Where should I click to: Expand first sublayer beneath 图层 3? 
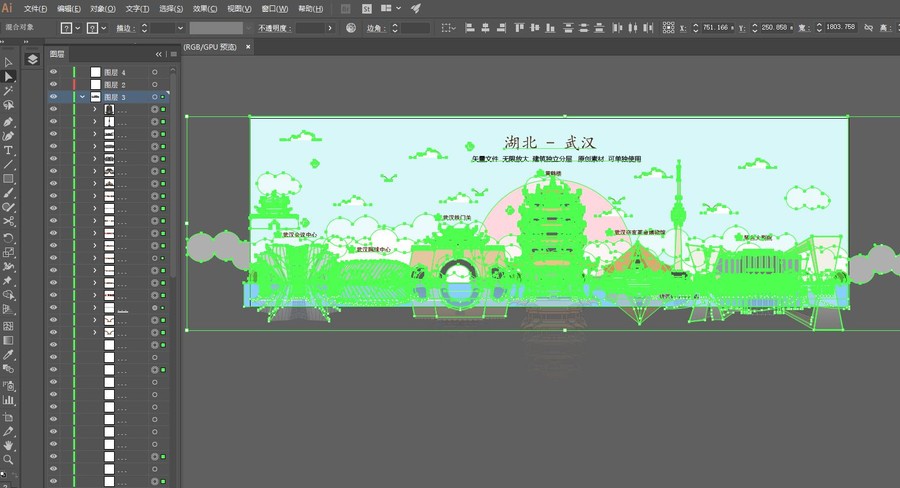pos(95,109)
